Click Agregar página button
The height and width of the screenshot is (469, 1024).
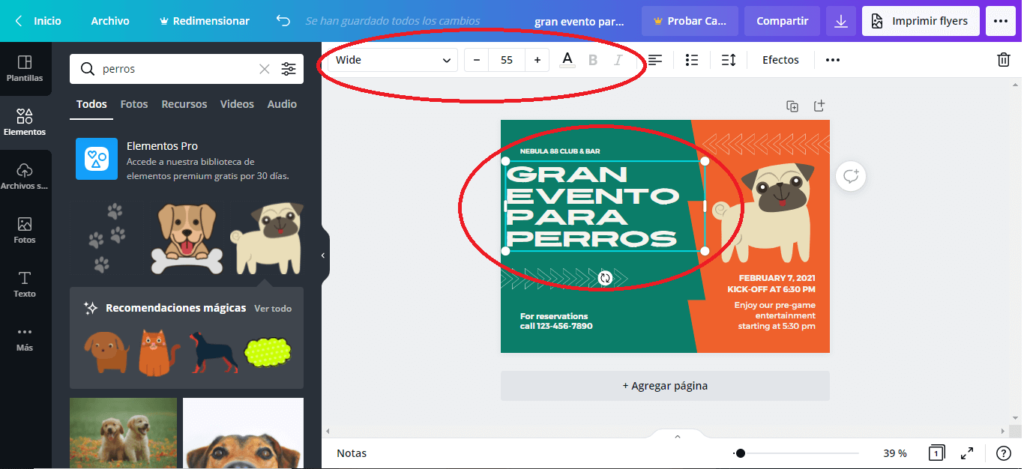665,385
